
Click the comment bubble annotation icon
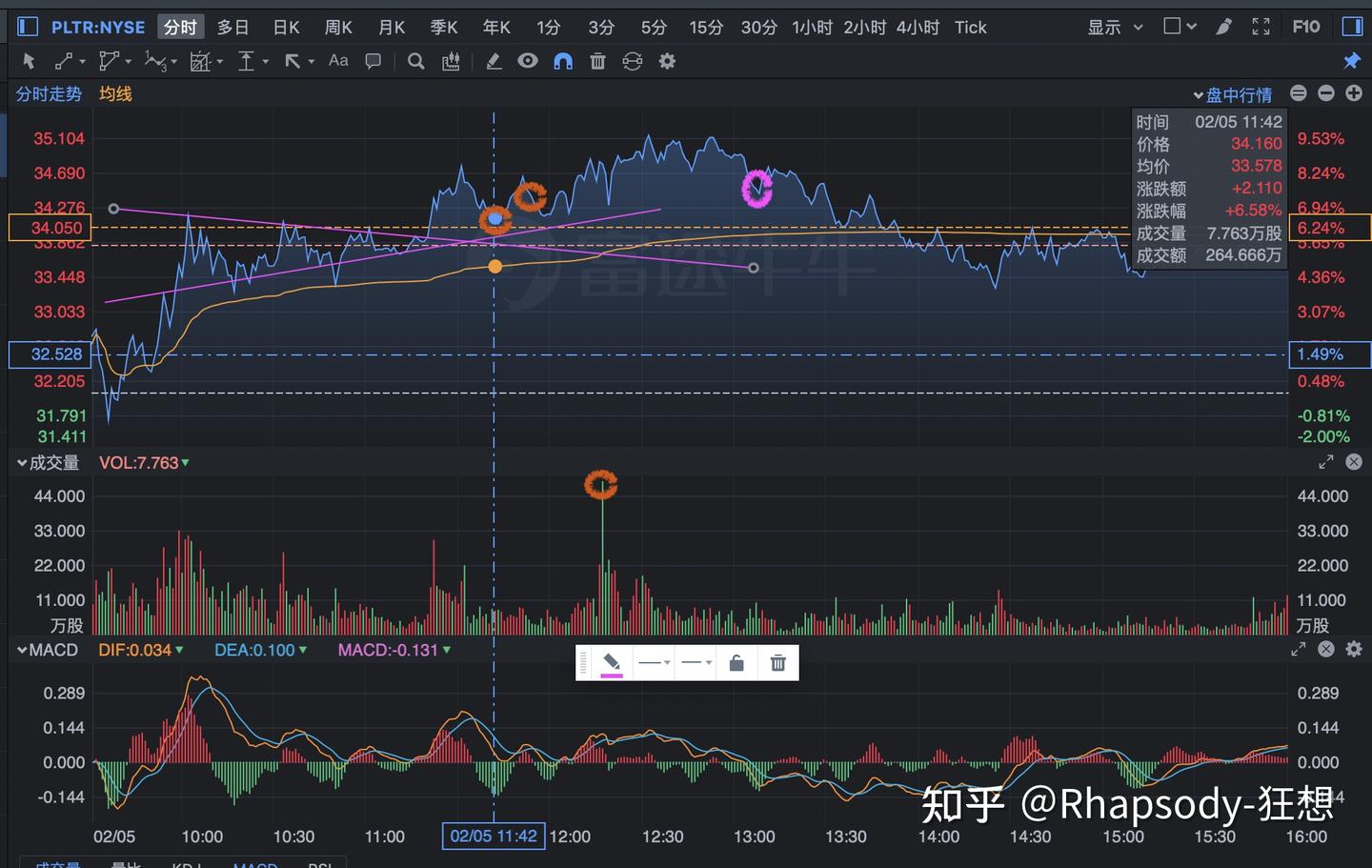(373, 60)
